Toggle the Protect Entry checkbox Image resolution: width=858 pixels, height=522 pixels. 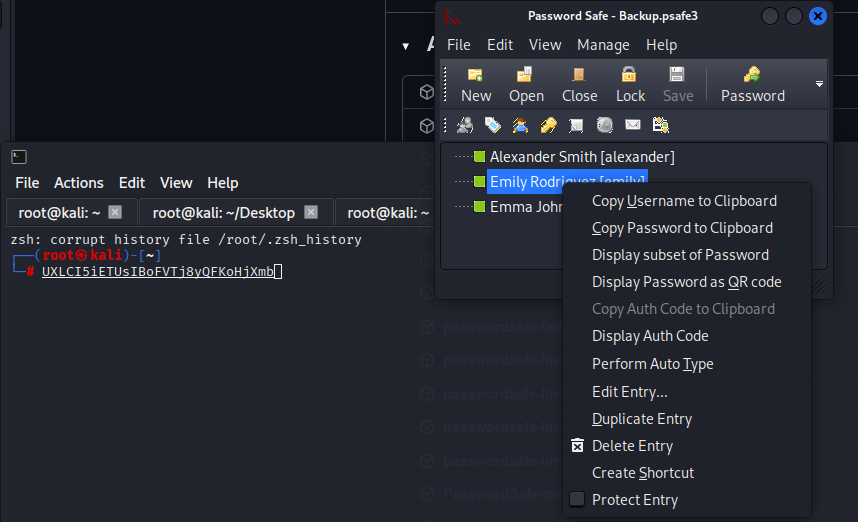point(577,499)
